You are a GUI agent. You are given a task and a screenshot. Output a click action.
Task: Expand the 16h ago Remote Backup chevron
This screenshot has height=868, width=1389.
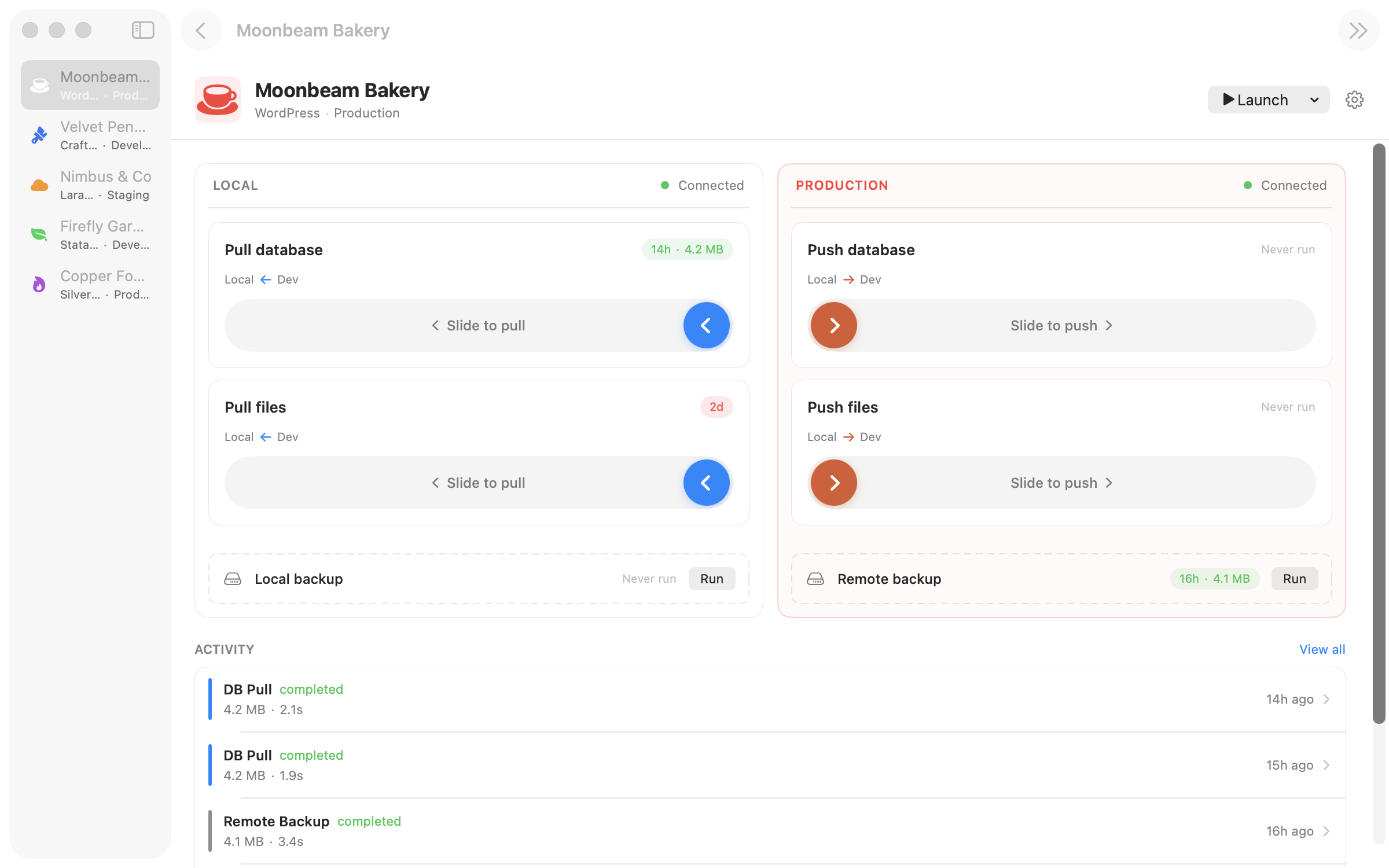[1327, 831]
